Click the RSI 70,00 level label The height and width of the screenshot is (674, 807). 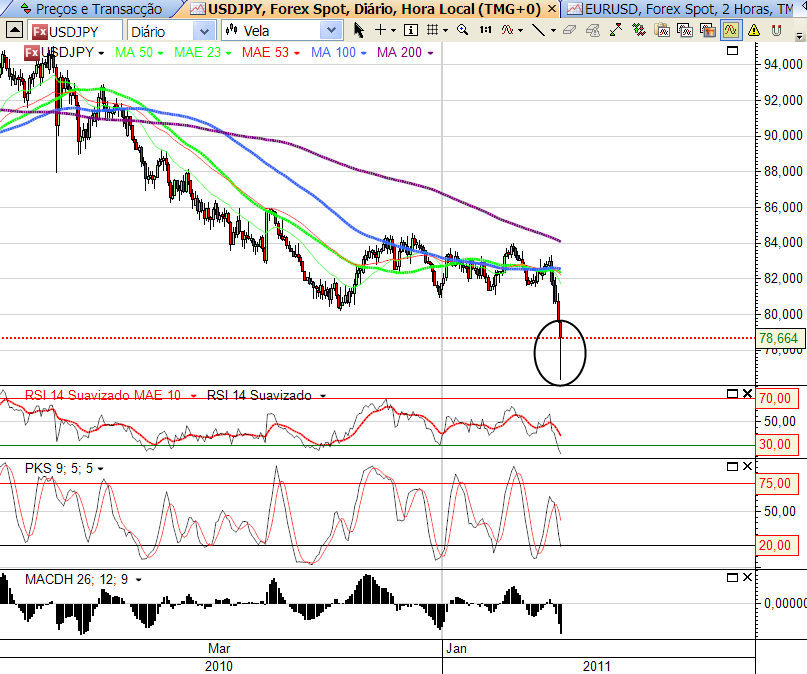pyautogui.click(x=775, y=398)
